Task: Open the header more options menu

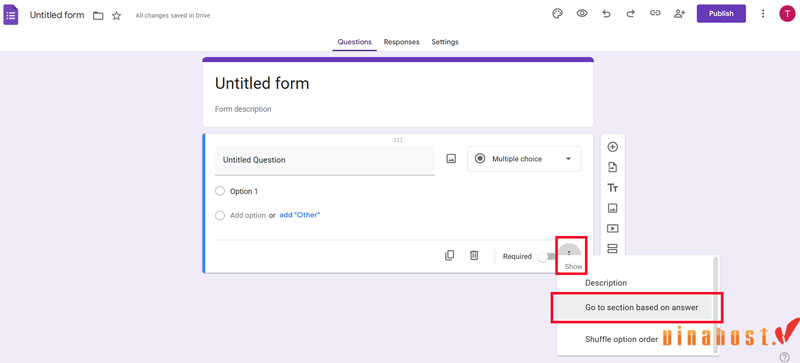Action: point(763,14)
